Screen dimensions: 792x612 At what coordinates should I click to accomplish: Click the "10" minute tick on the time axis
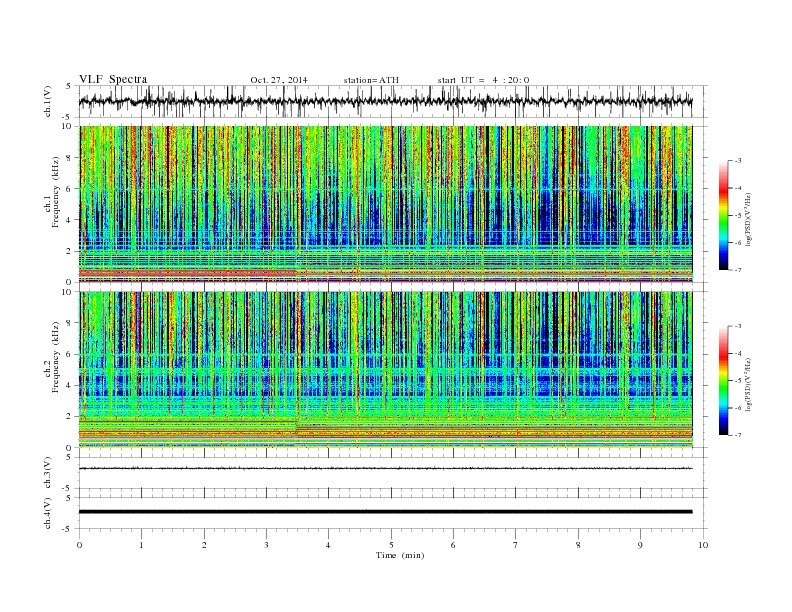coord(703,545)
